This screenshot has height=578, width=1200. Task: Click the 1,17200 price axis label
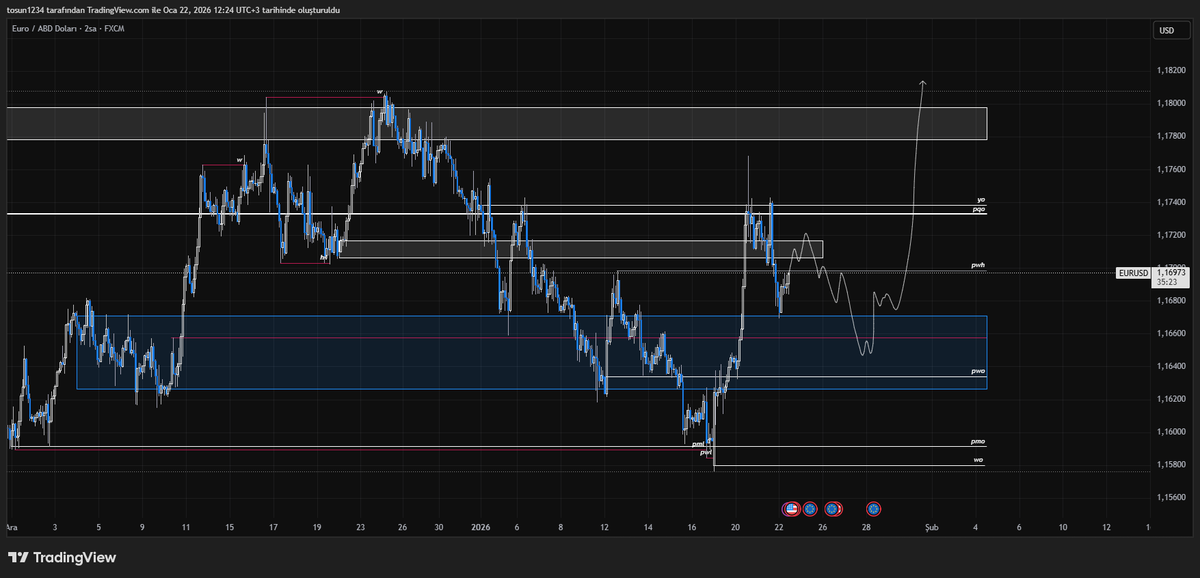tap(1171, 235)
